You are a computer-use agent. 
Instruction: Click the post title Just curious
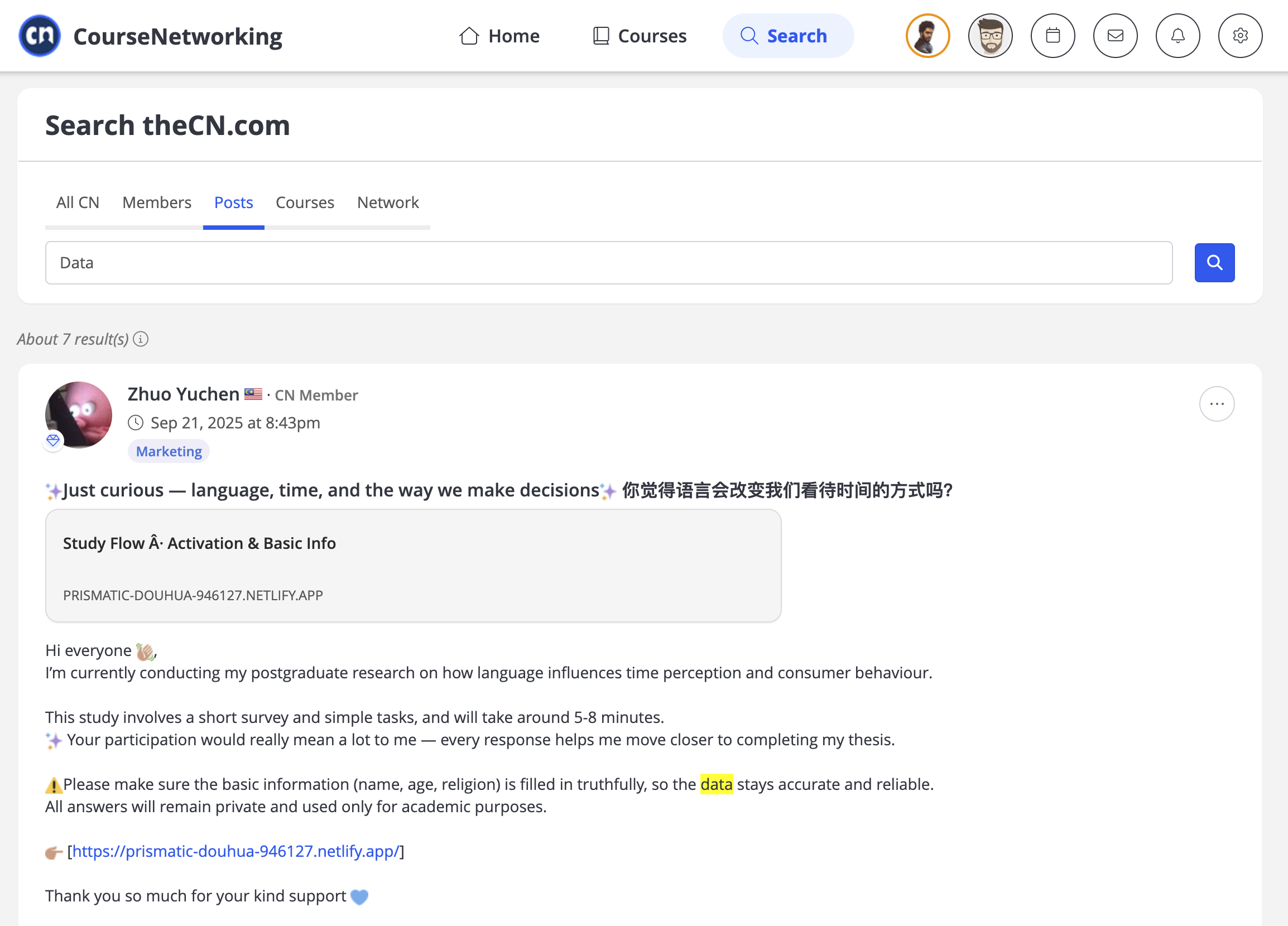tap(498, 490)
